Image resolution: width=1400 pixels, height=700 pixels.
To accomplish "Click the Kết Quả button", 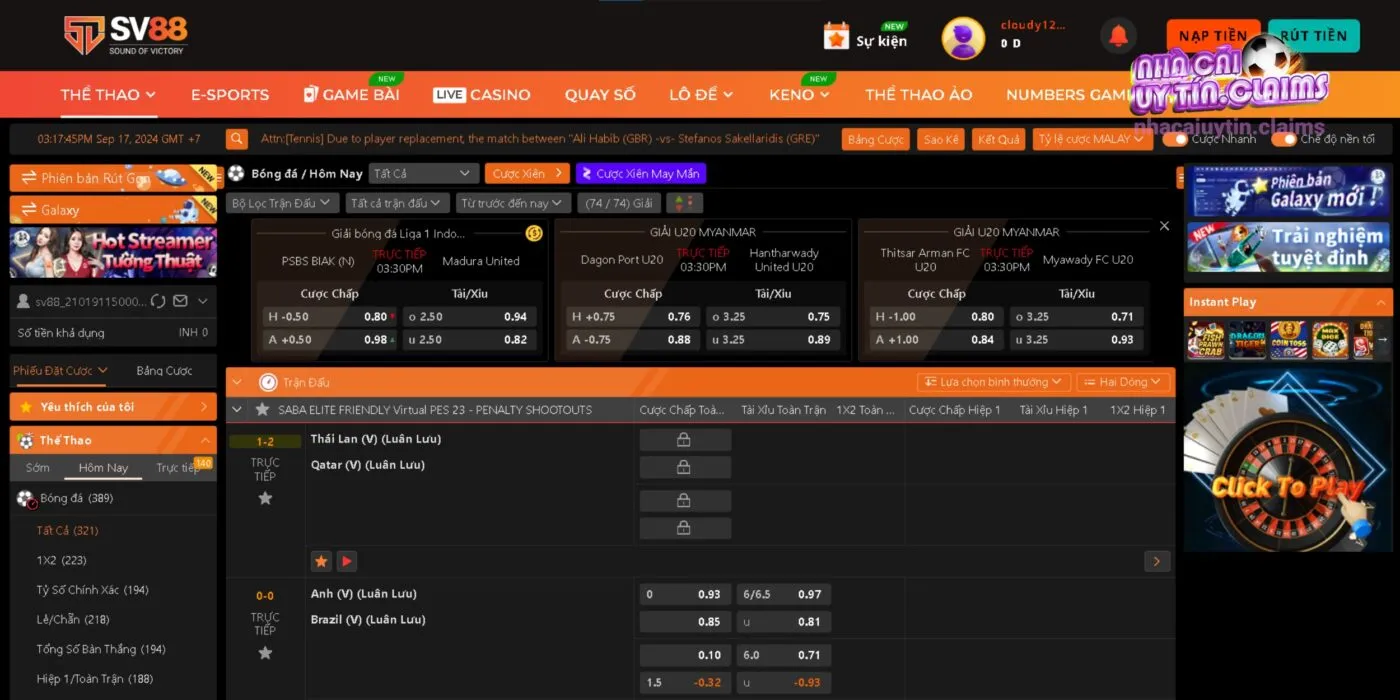I will coord(998,139).
